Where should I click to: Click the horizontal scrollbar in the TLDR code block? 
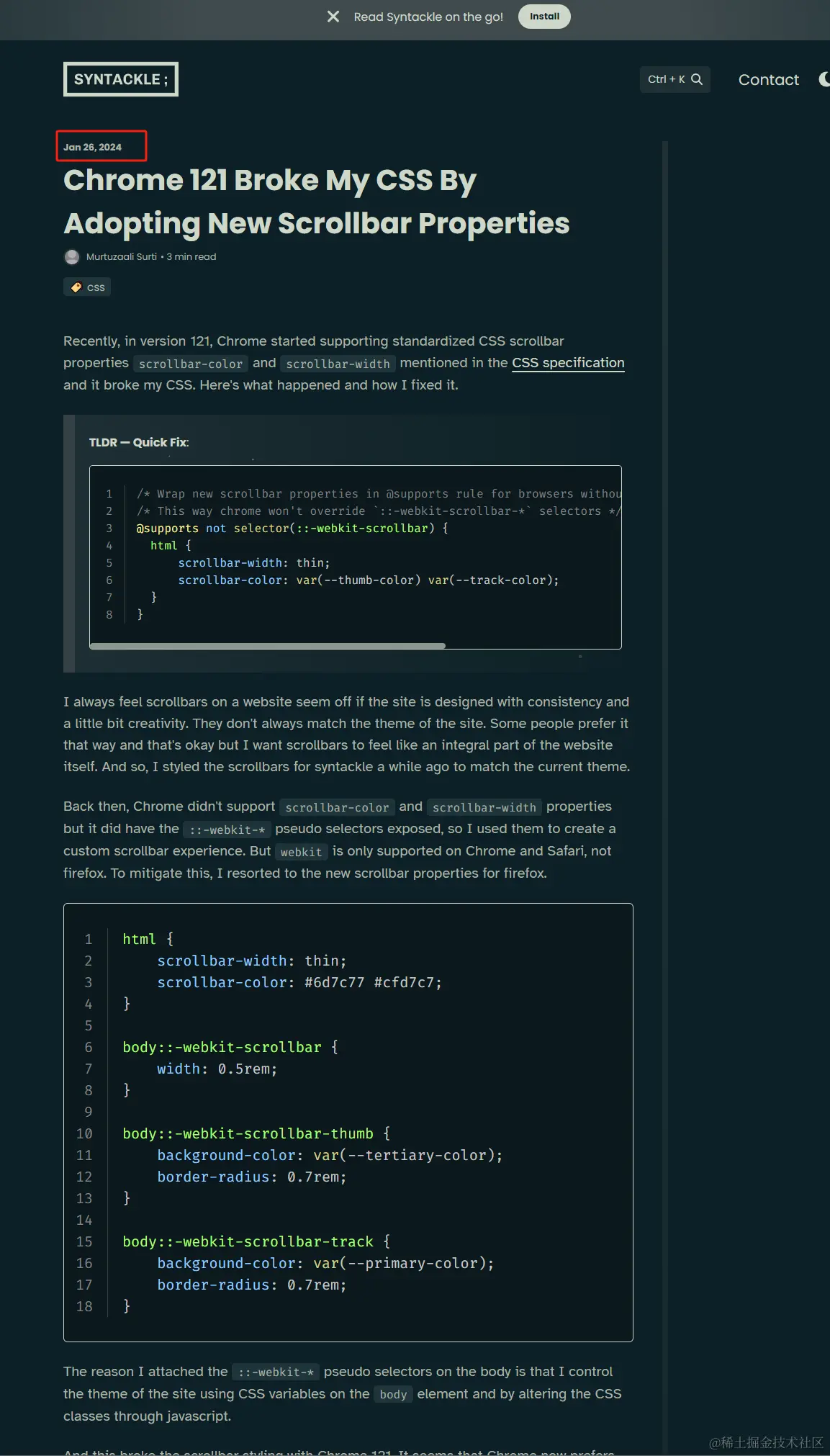pyautogui.click(x=267, y=646)
